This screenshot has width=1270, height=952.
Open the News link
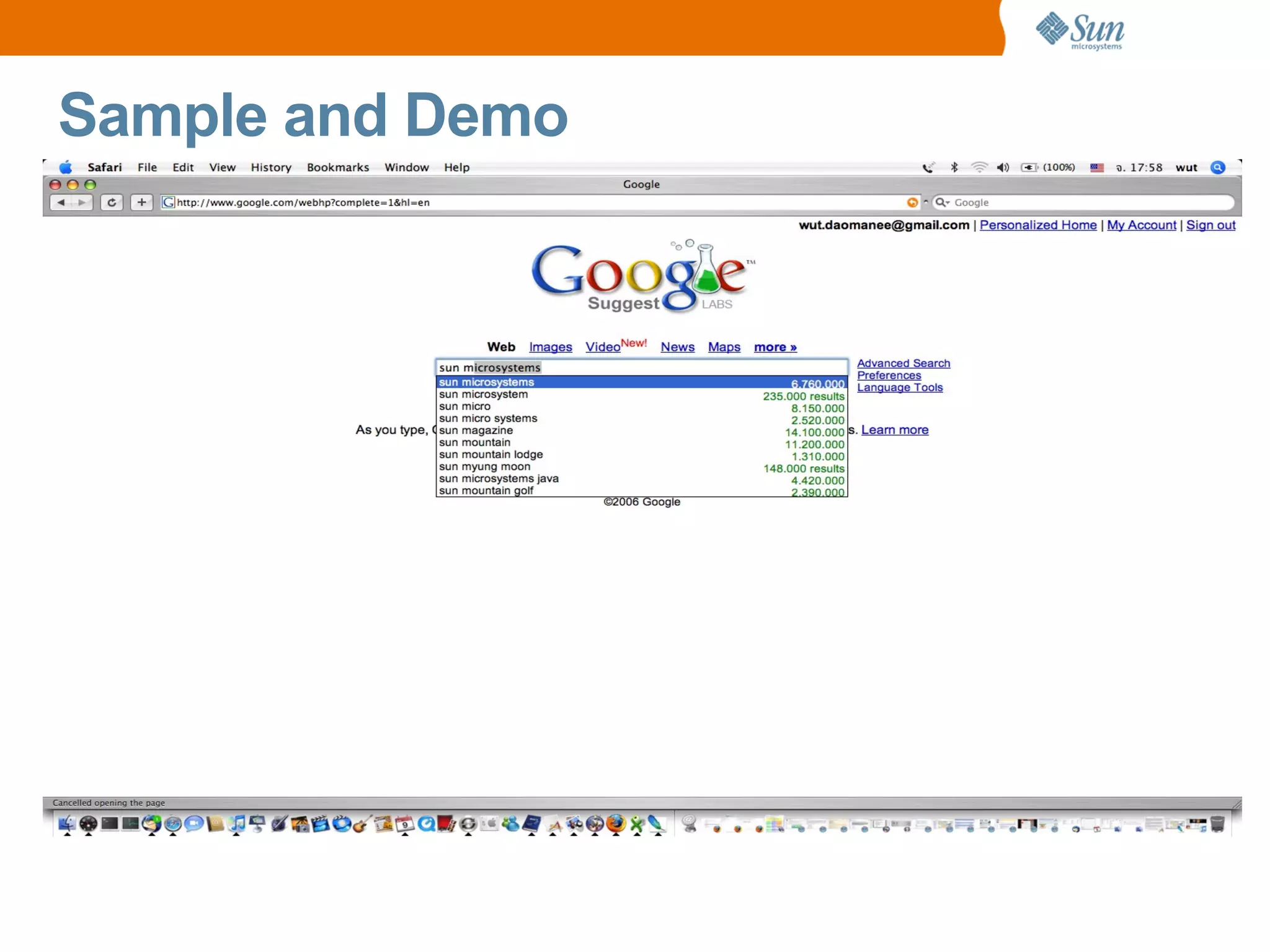click(x=677, y=347)
